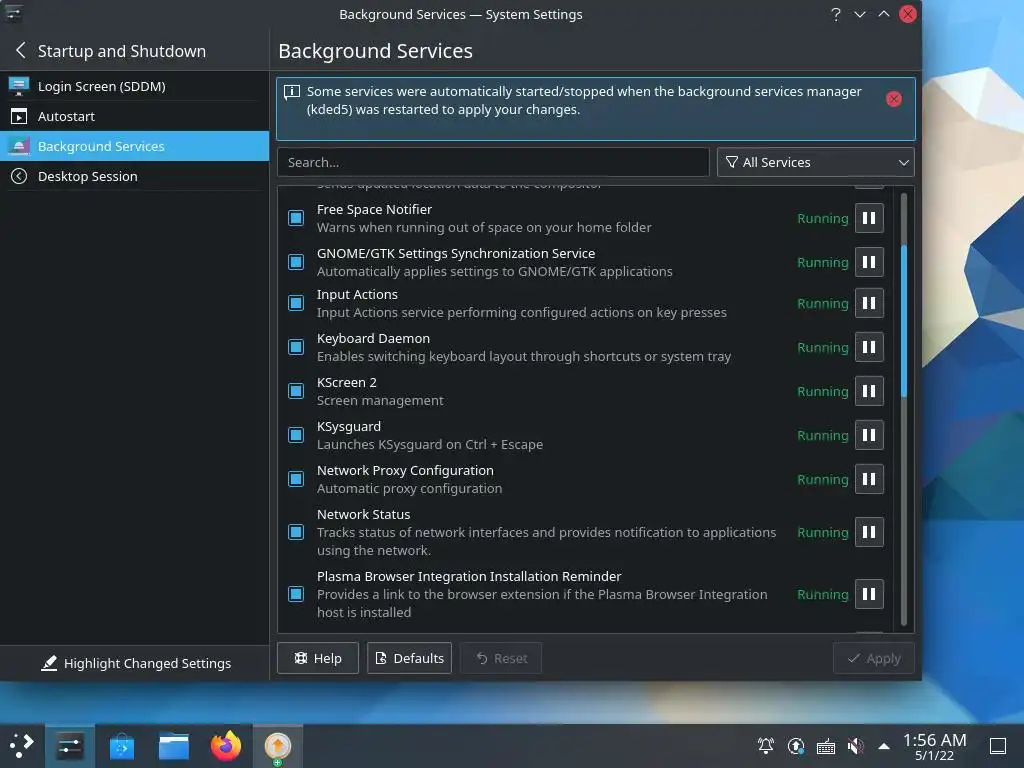Stop the KScreen 2 service
The height and width of the screenshot is (768, 1024).
click(x=869, y=391)
